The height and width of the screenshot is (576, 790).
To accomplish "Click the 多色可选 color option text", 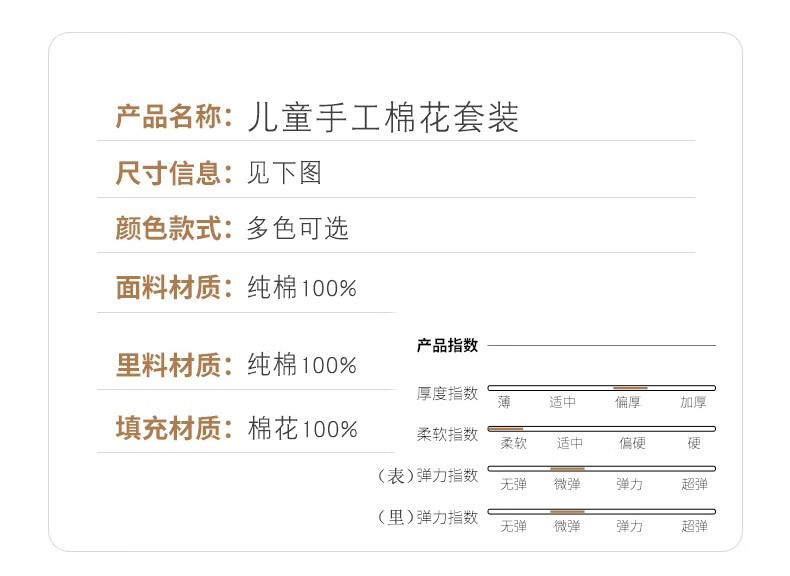I will point(298,228).
